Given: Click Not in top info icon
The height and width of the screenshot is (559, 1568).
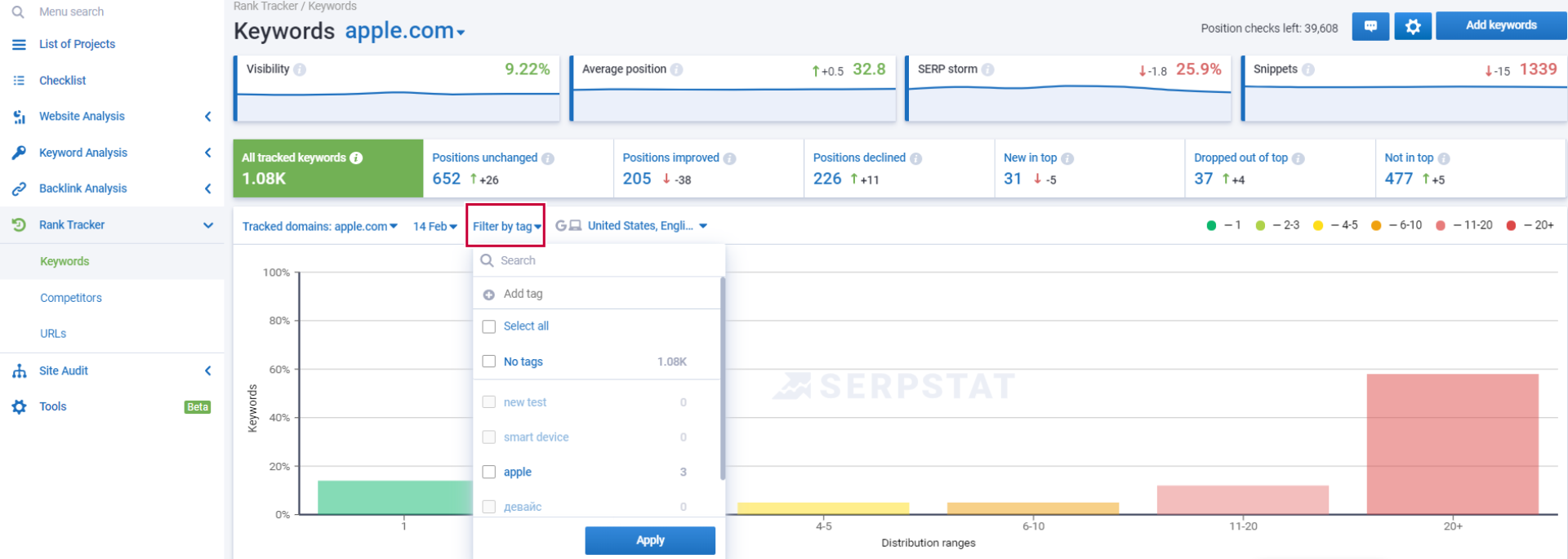Looking at the screenshot, I should pos(1443,158).
